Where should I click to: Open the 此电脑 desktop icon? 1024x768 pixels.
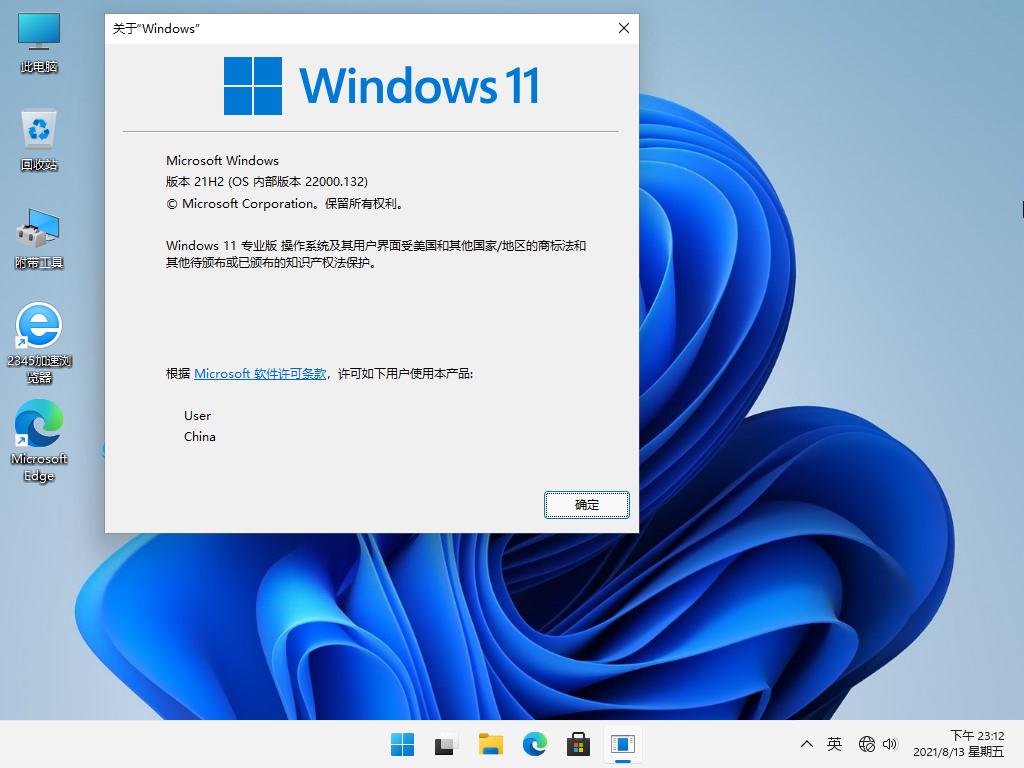(x=39, y=42)
